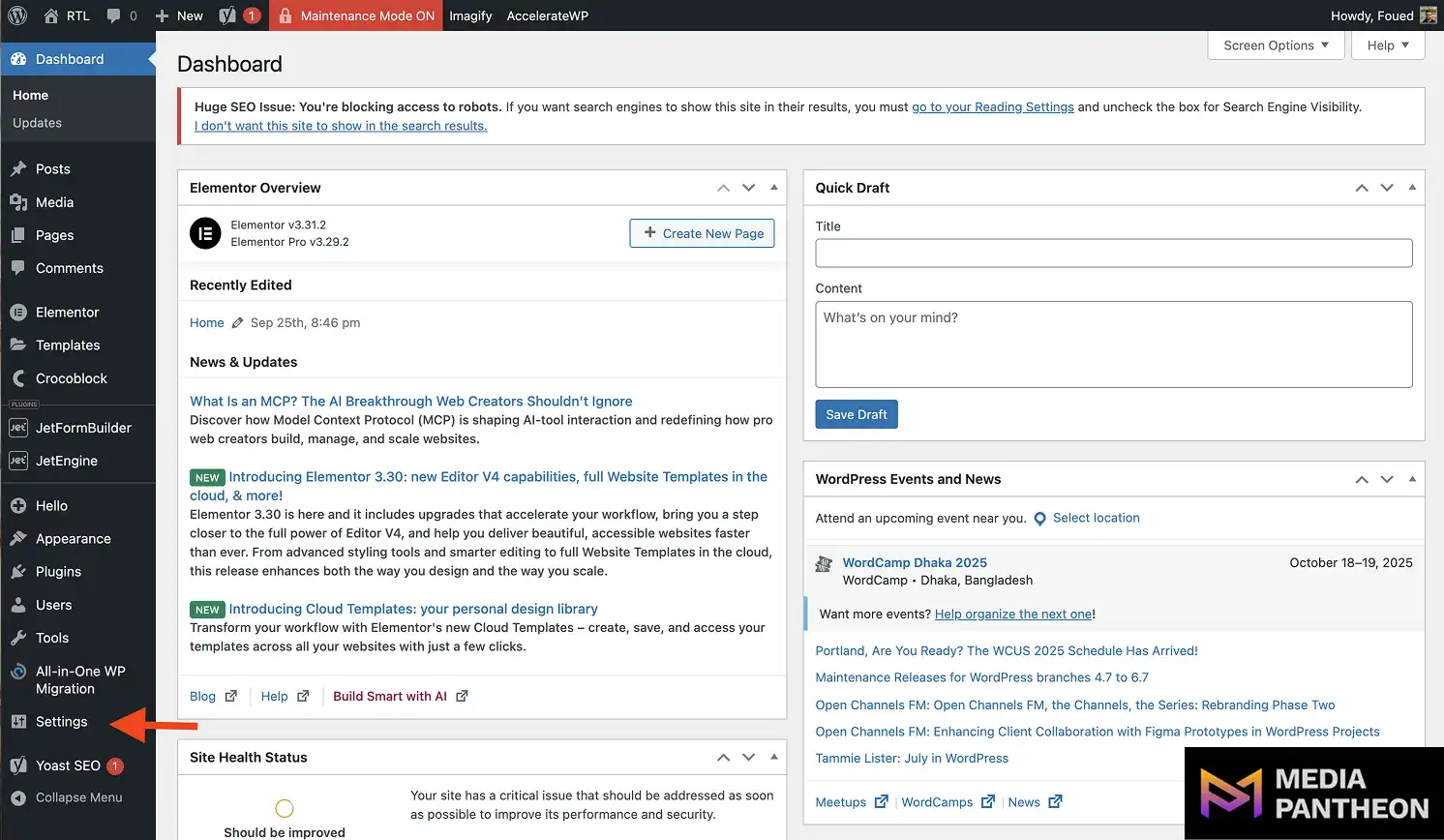The height and width of the screenshot is (840, 1444).
Task: Click Help organize the next one link
Action: [1012, 615]
